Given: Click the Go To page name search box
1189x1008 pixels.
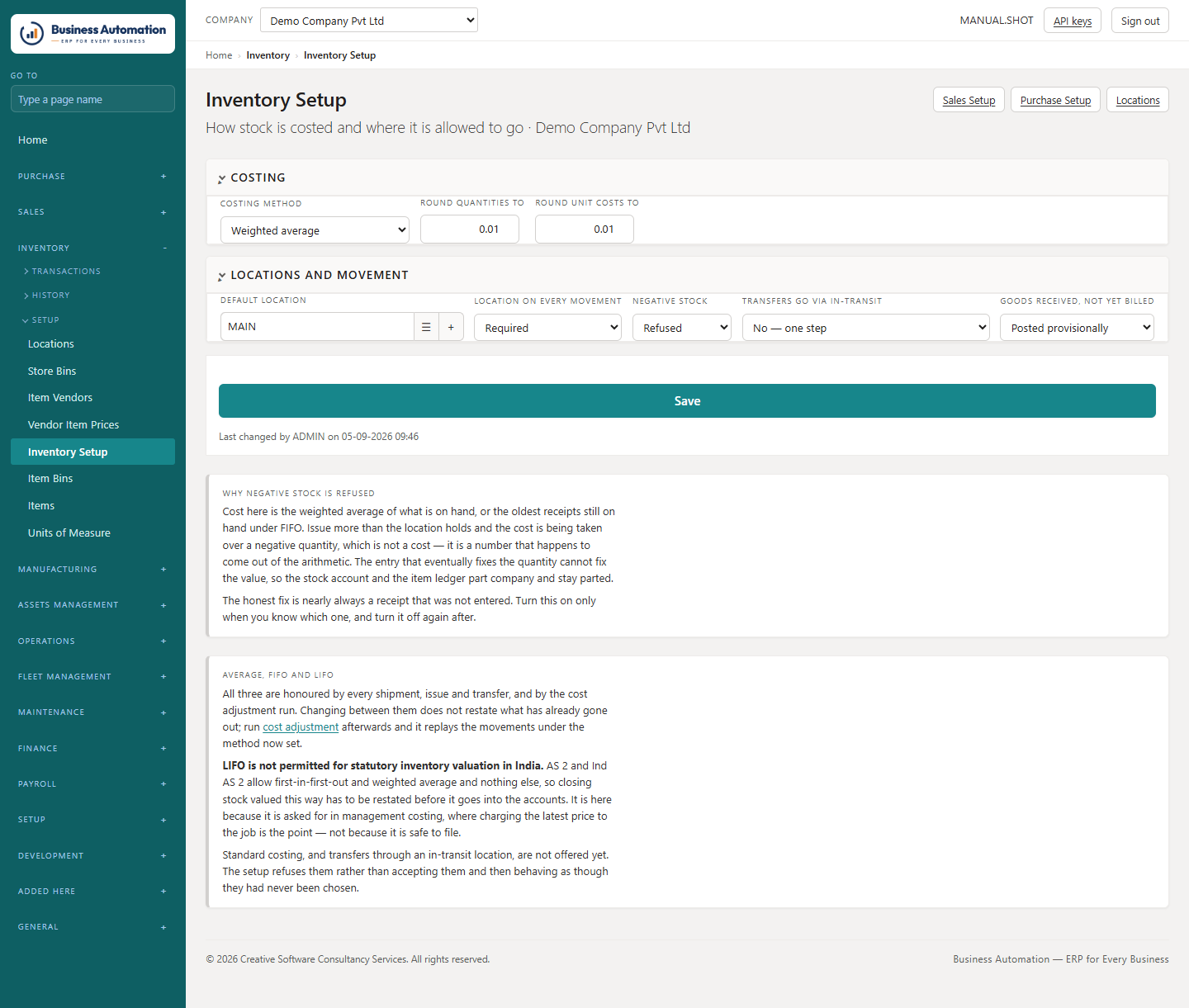Looking at the screenshot, I should (92, 99).
